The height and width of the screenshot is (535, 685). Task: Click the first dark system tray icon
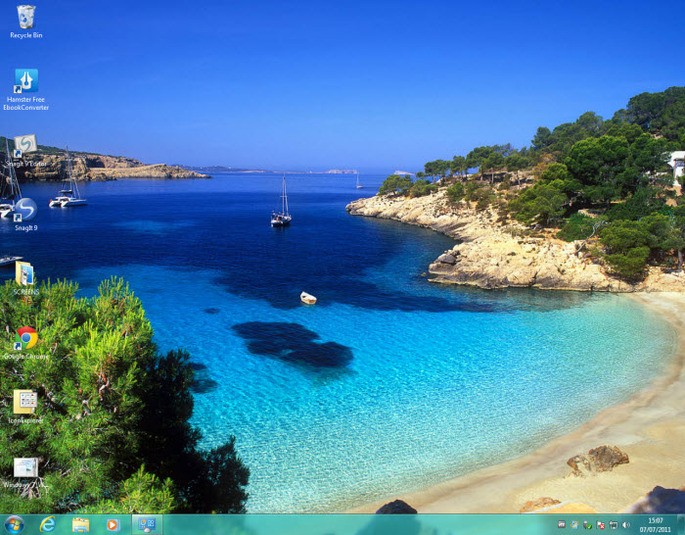(562, 525)
